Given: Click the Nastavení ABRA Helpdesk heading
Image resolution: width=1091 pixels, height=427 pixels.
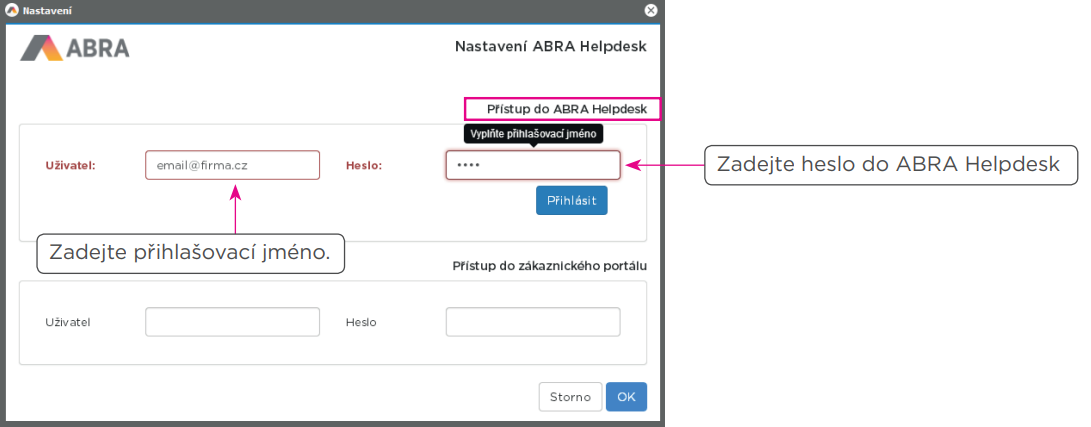Looking at the screenshot, I should tap(551, 46).
